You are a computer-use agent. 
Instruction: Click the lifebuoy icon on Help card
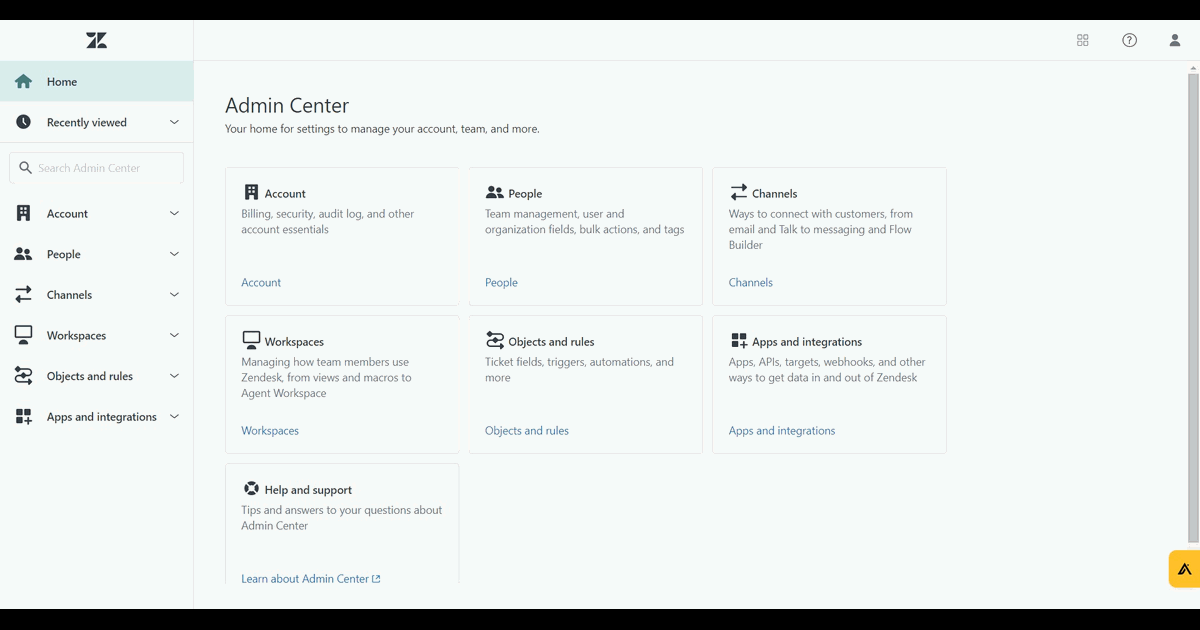[251, 488]
